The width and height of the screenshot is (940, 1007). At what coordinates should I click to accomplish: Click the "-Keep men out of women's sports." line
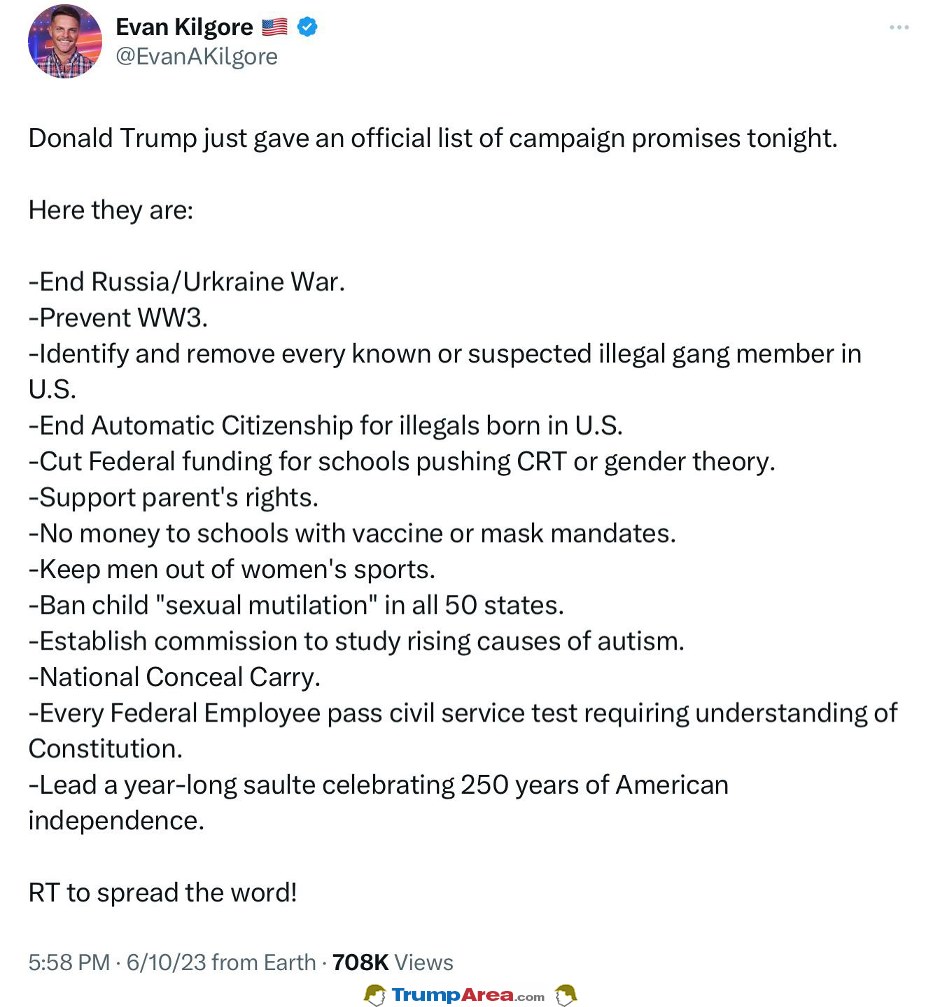point(232,570)
